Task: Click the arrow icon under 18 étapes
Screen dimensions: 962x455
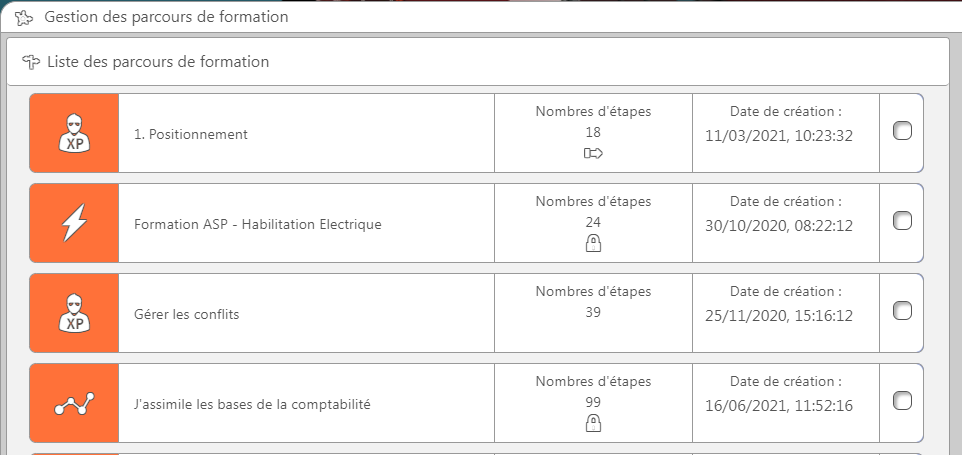Action: (593, 153)
